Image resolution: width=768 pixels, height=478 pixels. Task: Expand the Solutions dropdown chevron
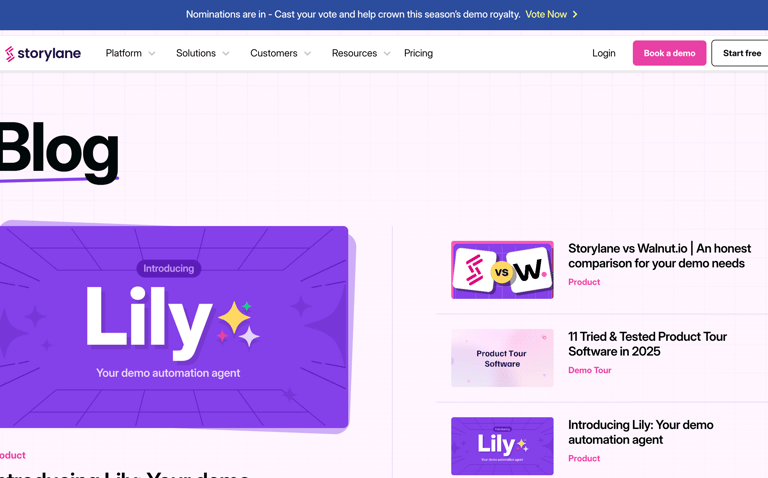tap(226, 53)
